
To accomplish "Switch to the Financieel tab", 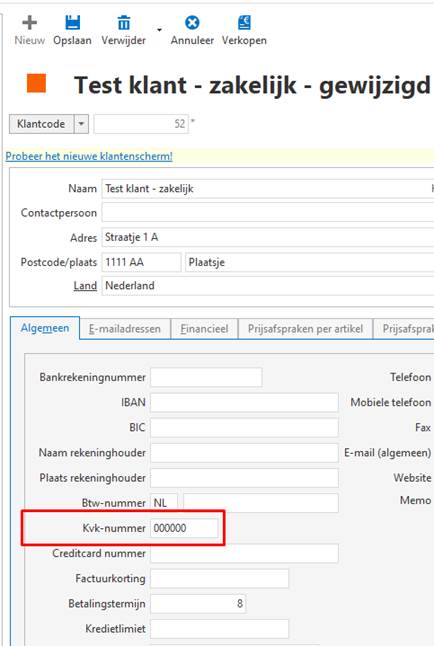I will coord(204,329).
